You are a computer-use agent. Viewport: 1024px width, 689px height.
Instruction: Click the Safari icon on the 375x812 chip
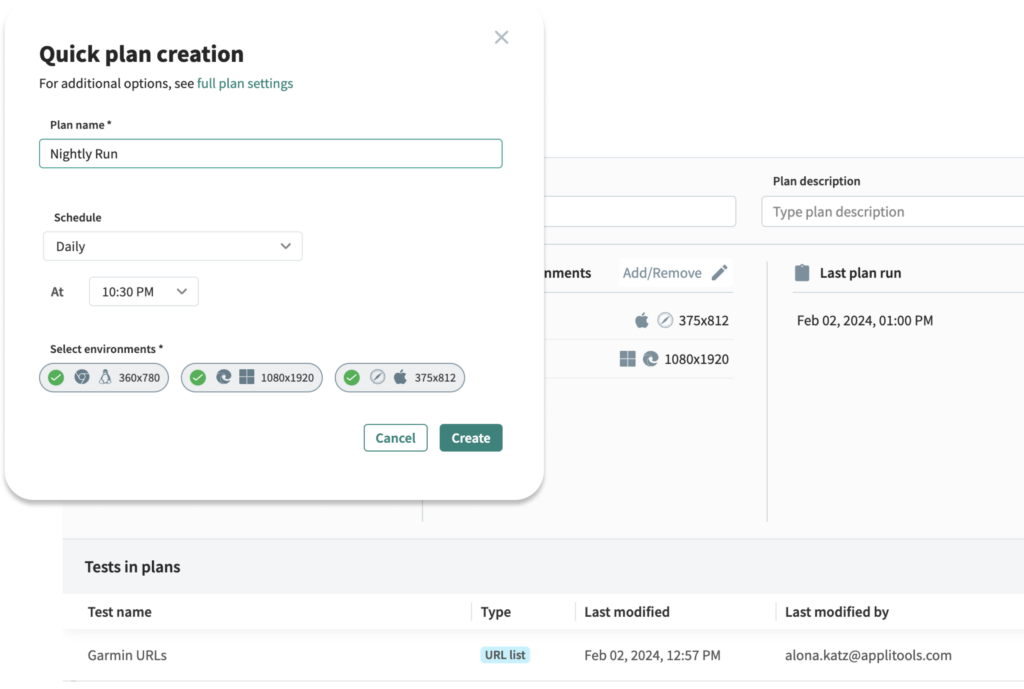(376, 377)
